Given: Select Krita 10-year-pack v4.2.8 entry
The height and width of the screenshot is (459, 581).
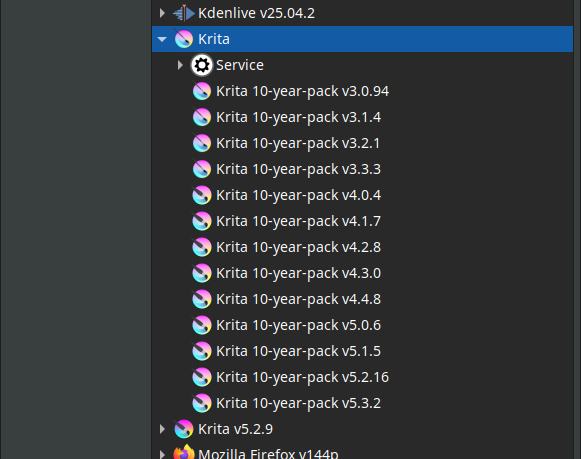Looking at the screenshot, I should point(298,247).
